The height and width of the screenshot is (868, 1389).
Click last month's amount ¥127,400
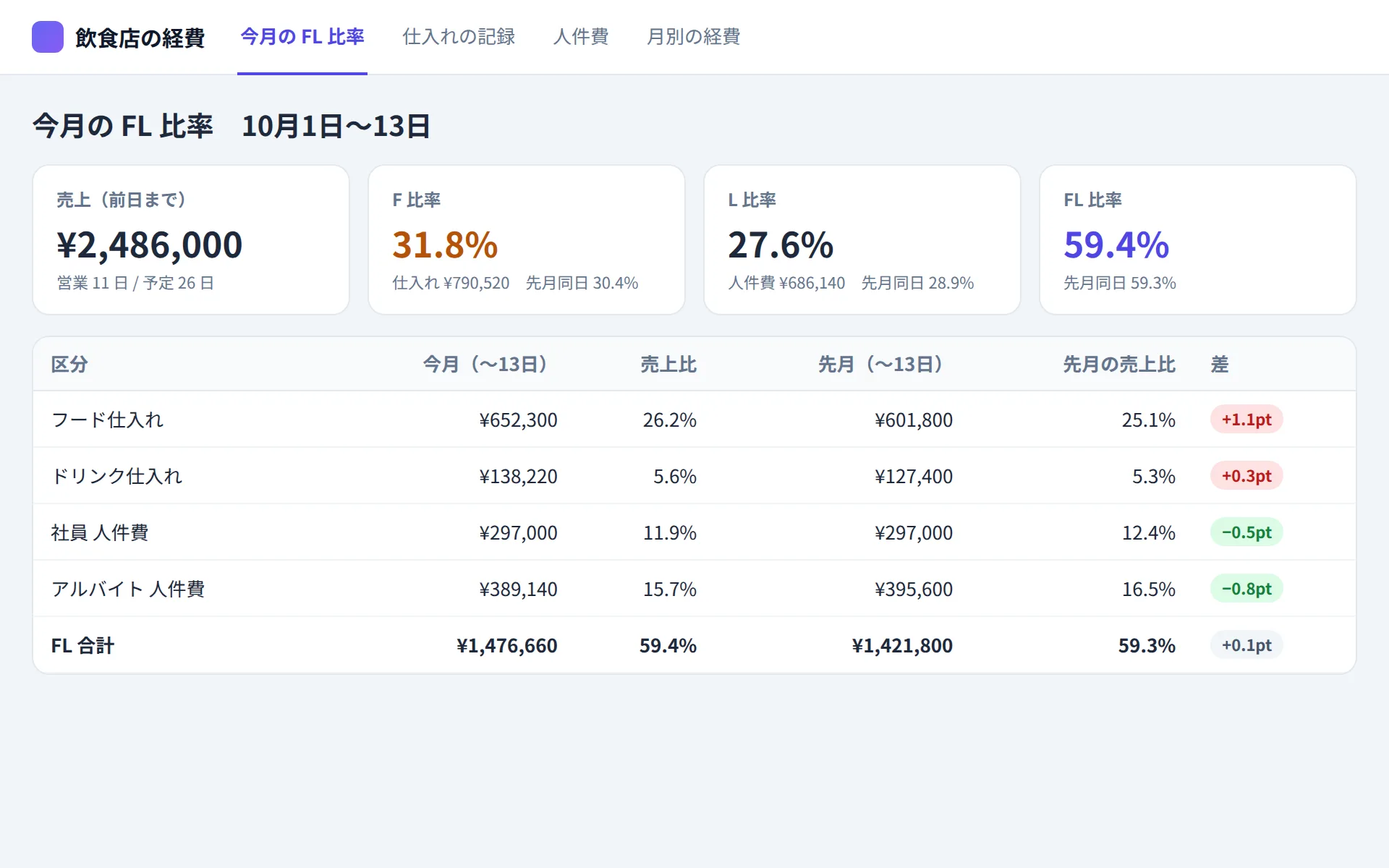tap(914, 476)
